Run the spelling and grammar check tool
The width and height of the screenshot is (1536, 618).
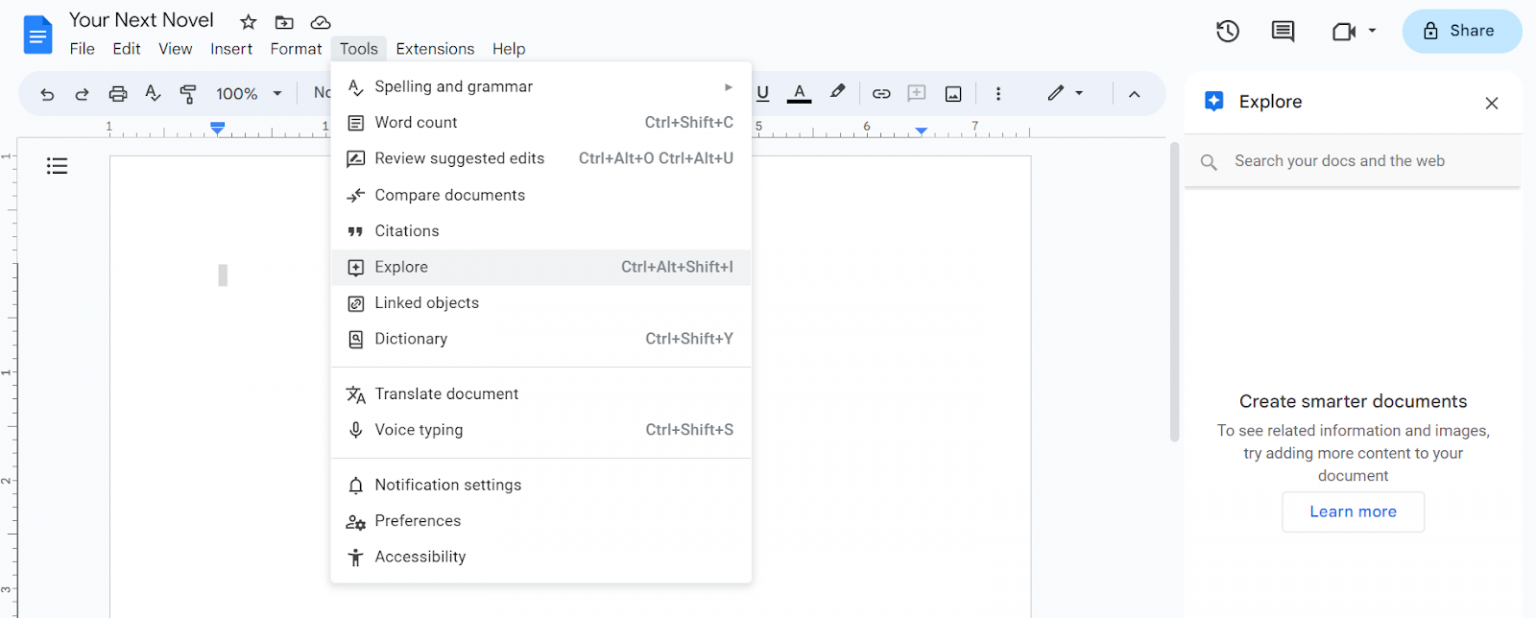coord(453,86)
